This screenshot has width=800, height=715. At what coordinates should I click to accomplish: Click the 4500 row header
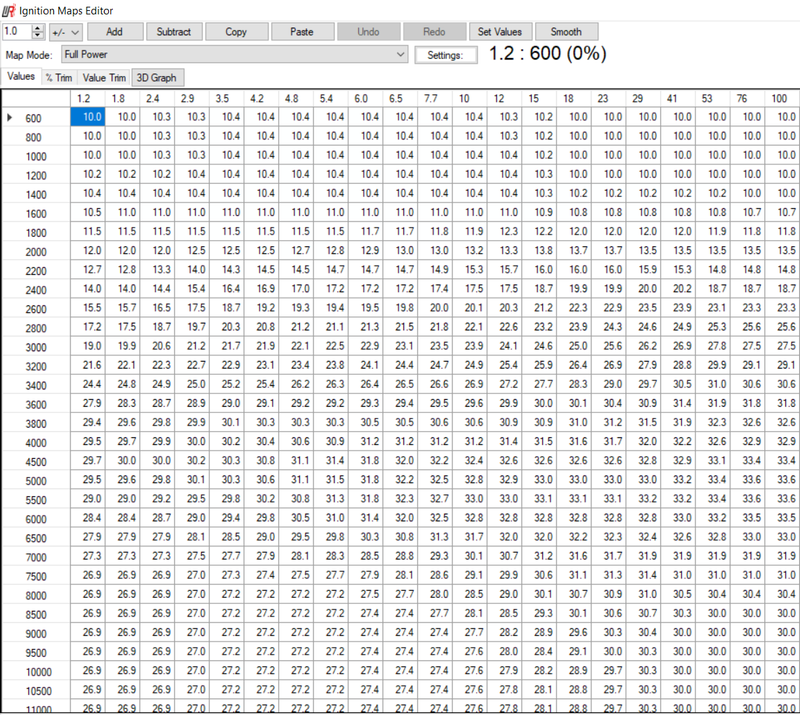[x=36, y=462]
